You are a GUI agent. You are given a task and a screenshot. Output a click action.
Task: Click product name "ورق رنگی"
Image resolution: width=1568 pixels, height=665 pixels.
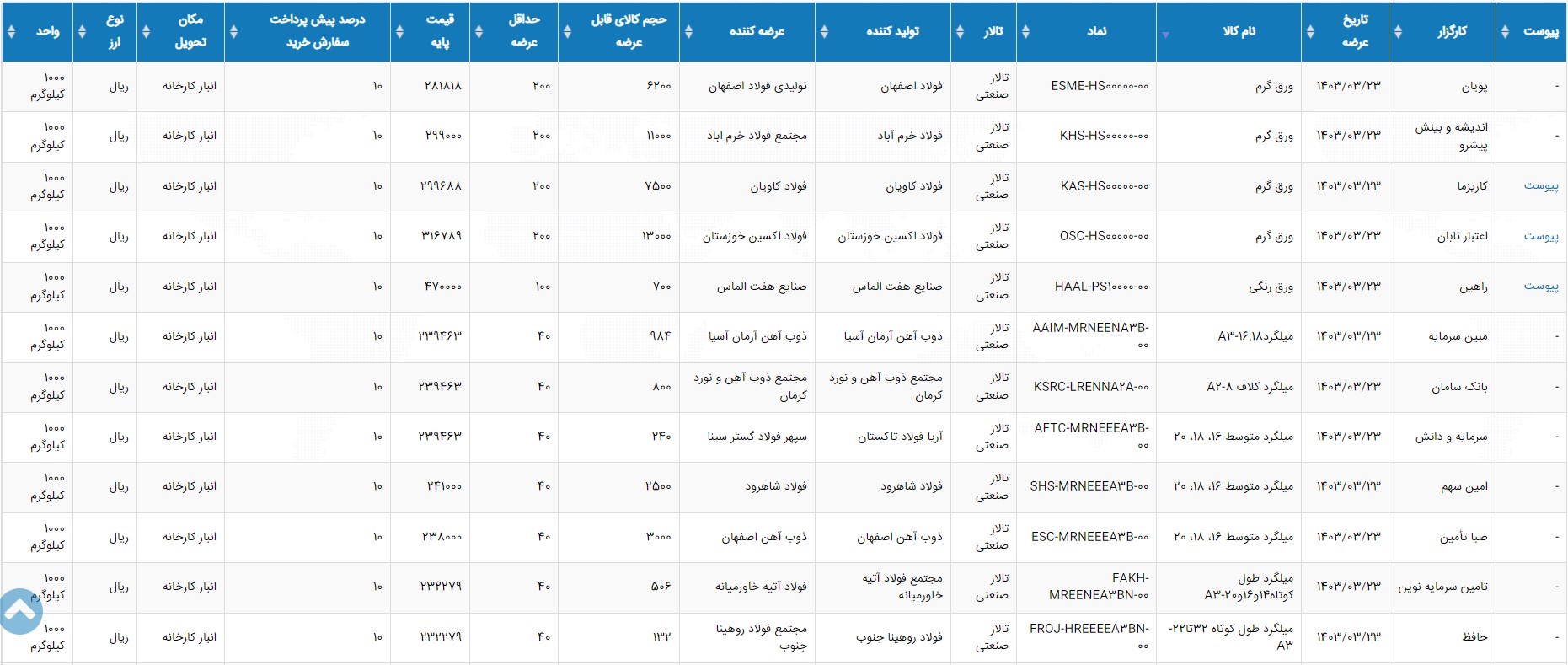pyautogui.click(x=1271, y=287)
